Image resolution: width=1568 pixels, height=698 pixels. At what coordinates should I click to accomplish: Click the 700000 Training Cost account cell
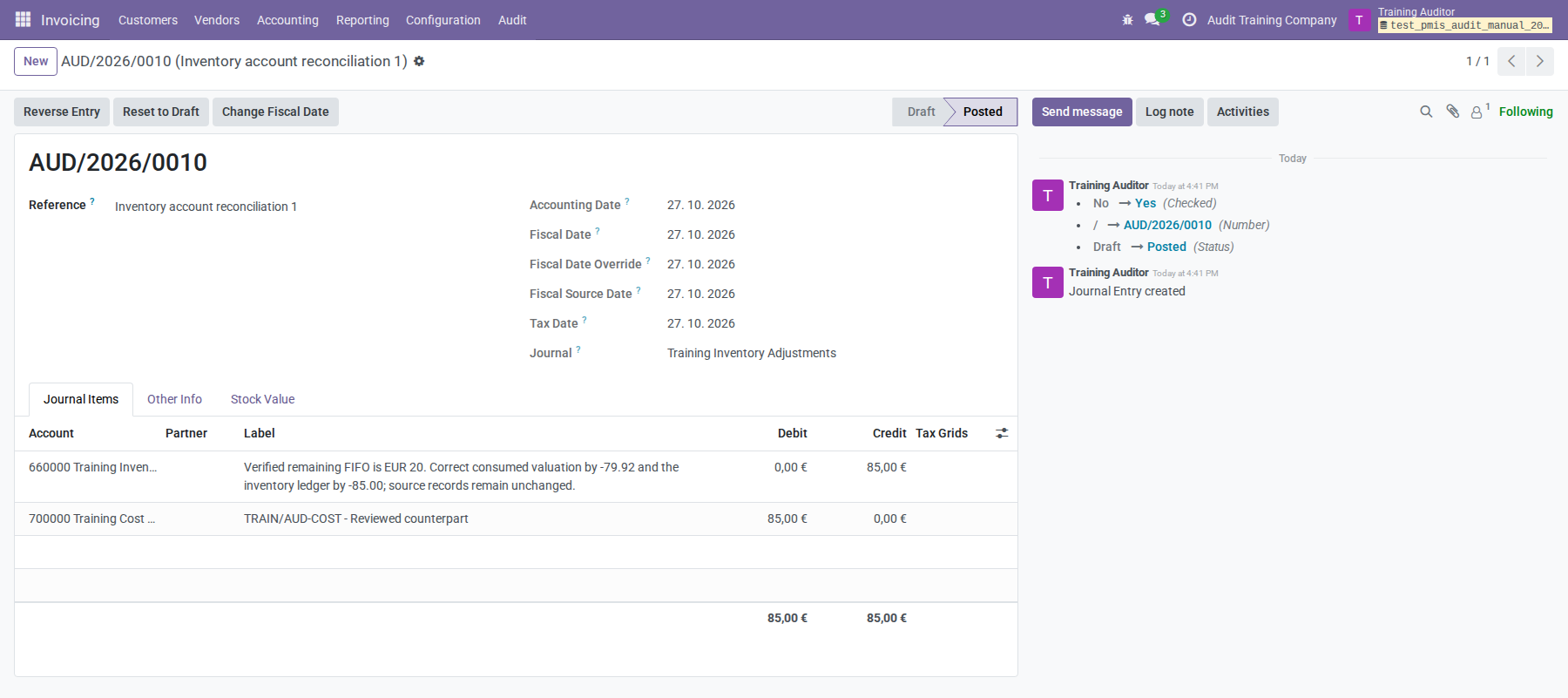(92, 518)
